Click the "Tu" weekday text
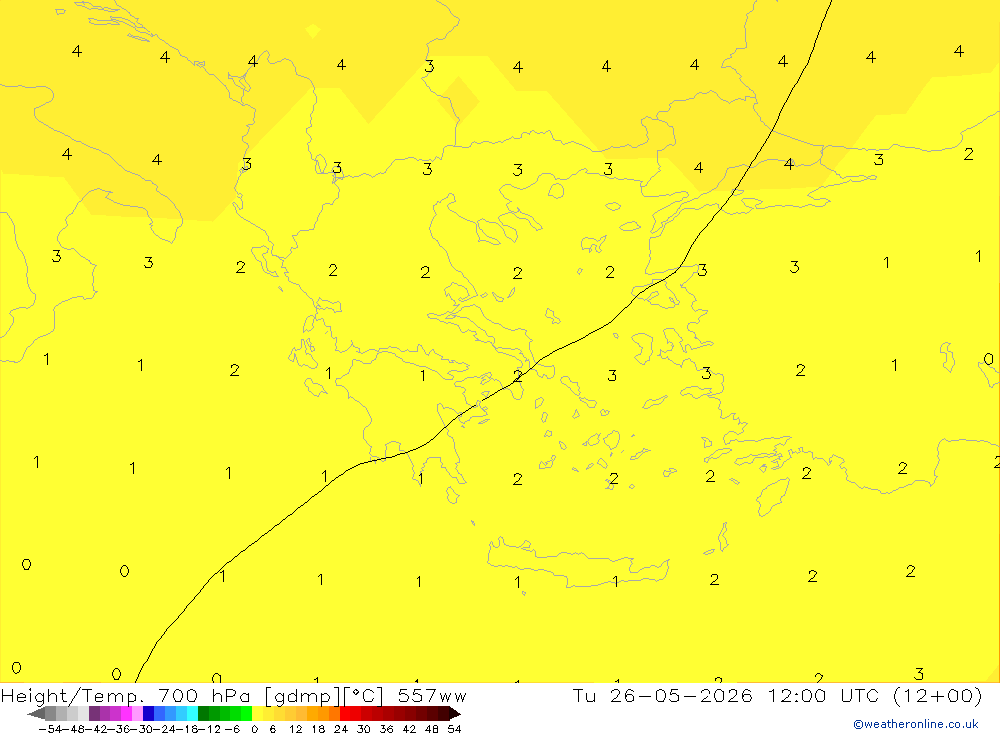This screenshot has width=1000, height=733. point(584,695)
